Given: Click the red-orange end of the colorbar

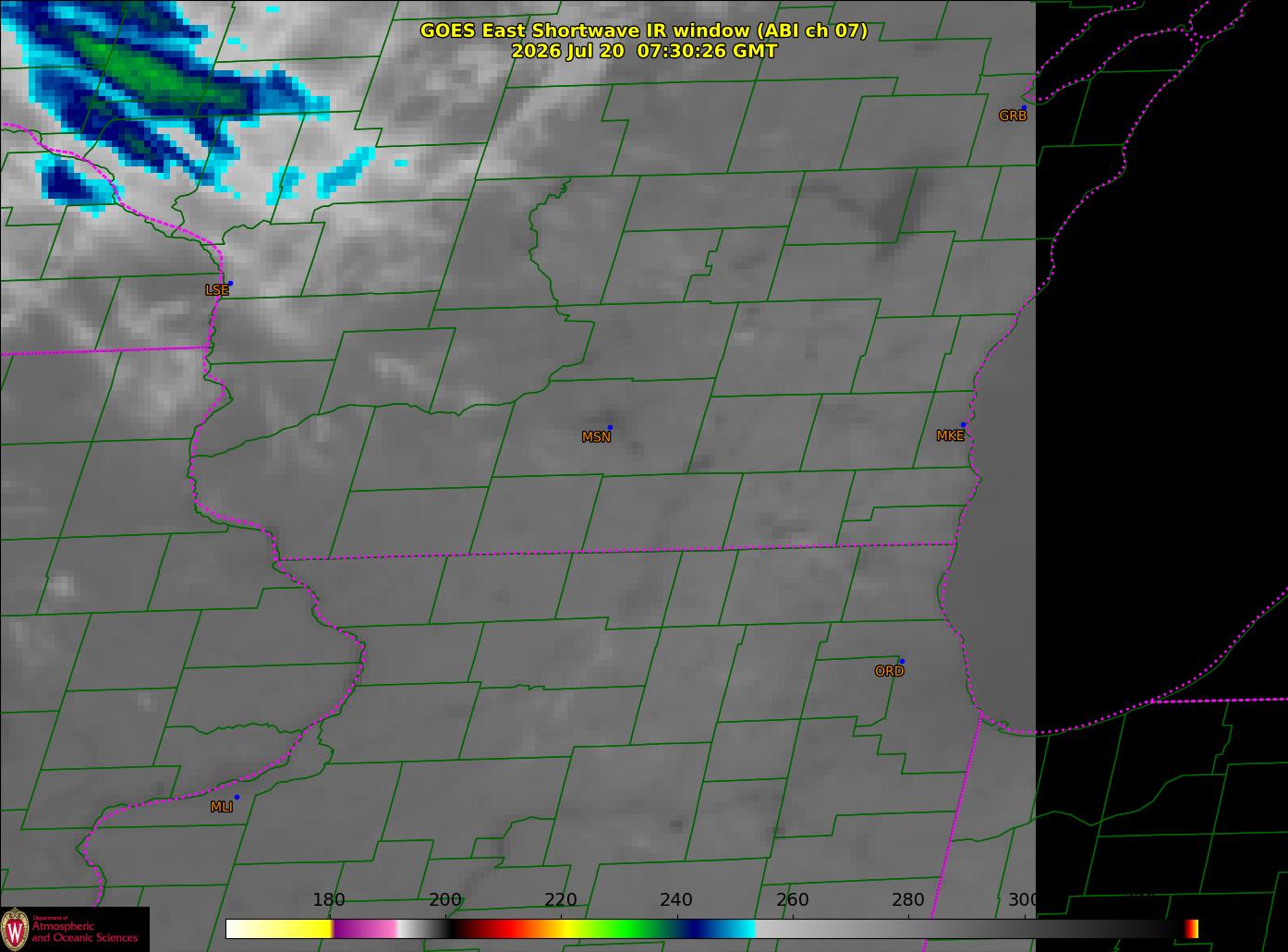Looking at the screenshot, I should [1191, 929].
